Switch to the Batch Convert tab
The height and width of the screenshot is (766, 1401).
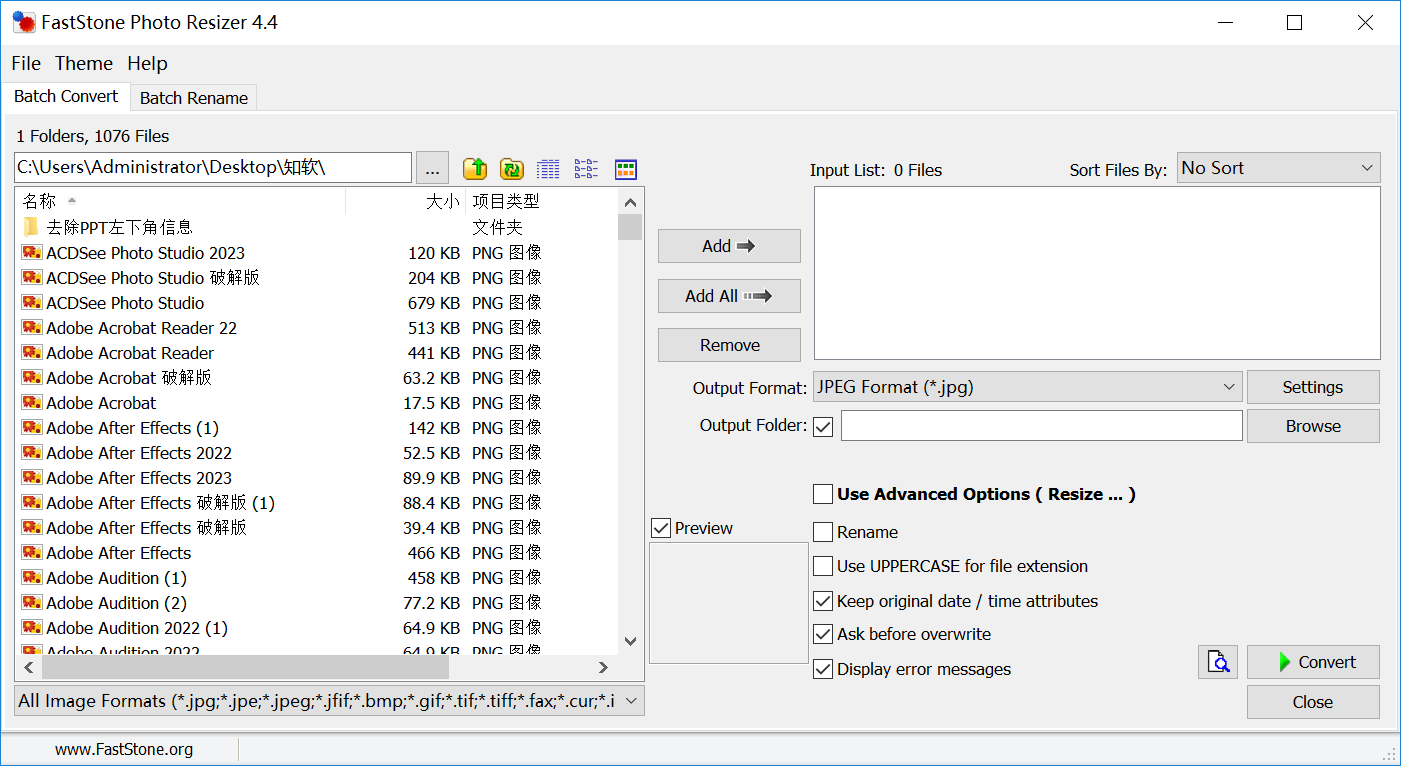click(x=66, y=96)
